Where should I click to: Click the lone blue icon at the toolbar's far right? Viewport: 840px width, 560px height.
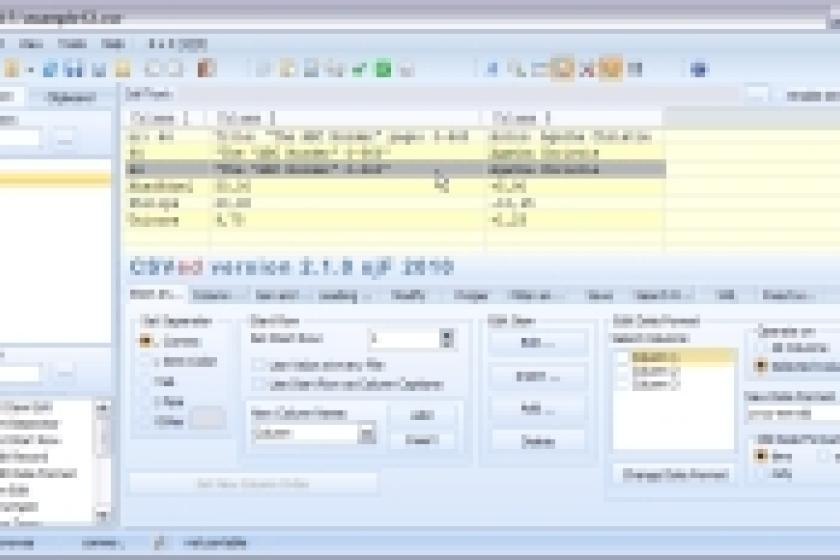(699, 69)
